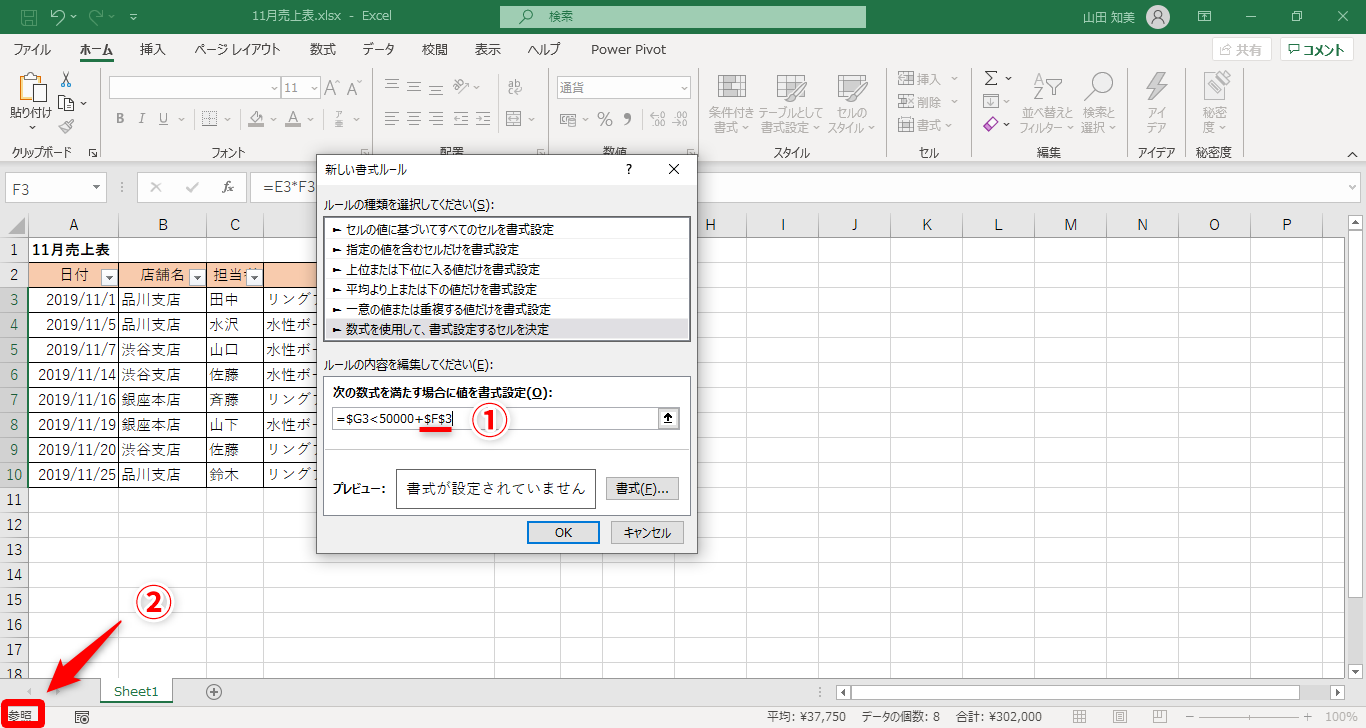Click the コメント button
The width and height of the screenshot is (1366, 728).
[1317, 50]
